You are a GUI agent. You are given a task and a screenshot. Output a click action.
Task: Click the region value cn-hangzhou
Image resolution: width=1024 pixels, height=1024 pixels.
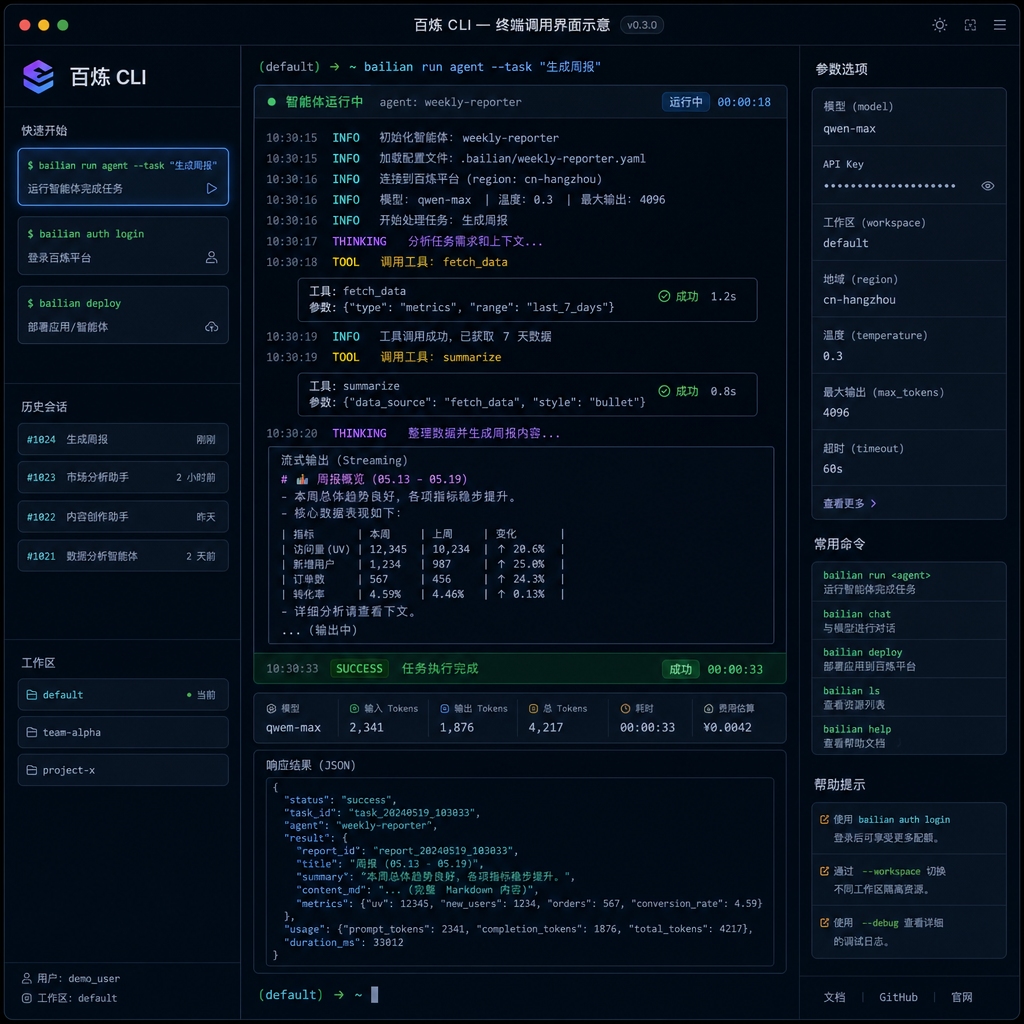(859, 300)
